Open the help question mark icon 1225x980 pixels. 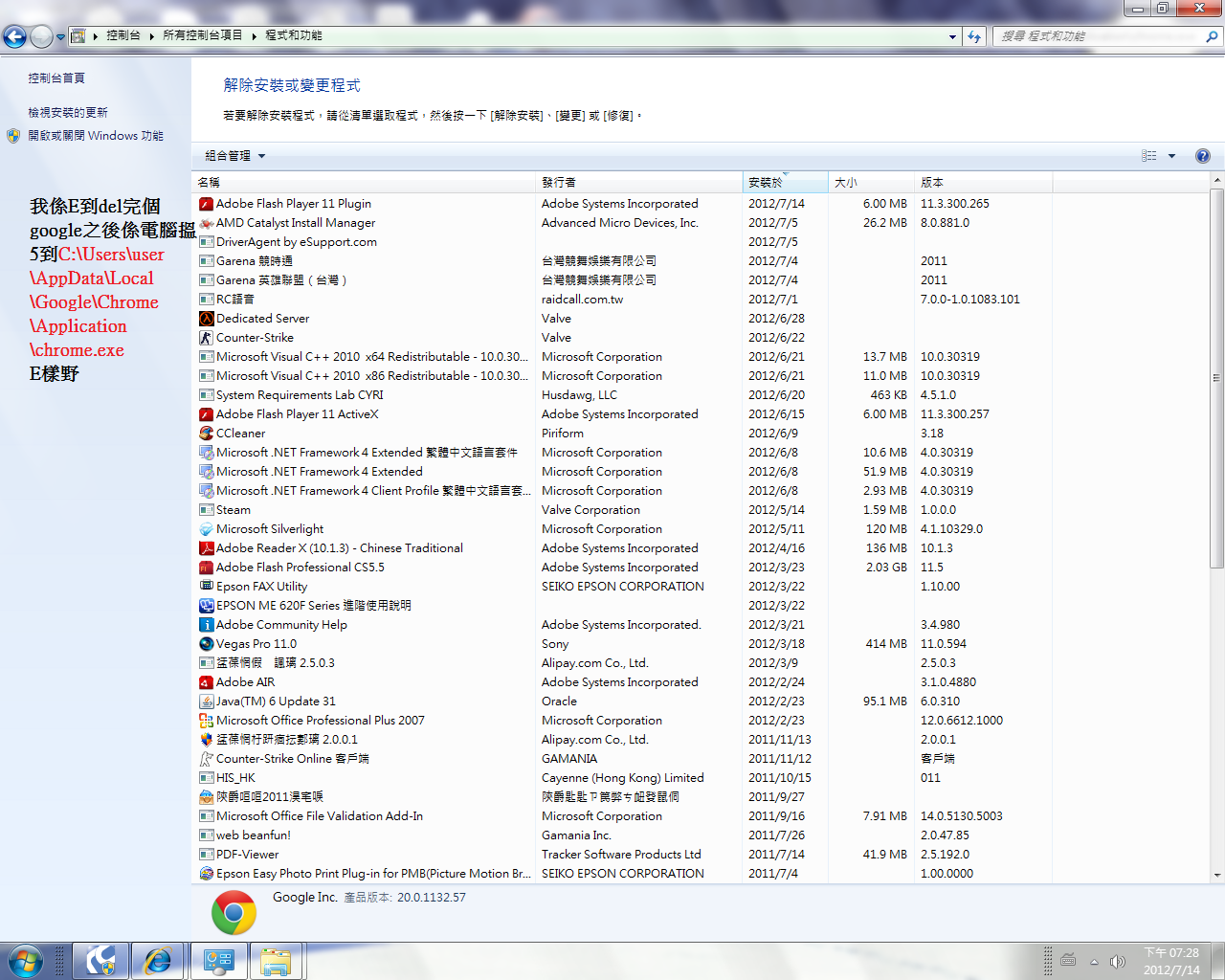[x=1202, y=156]
